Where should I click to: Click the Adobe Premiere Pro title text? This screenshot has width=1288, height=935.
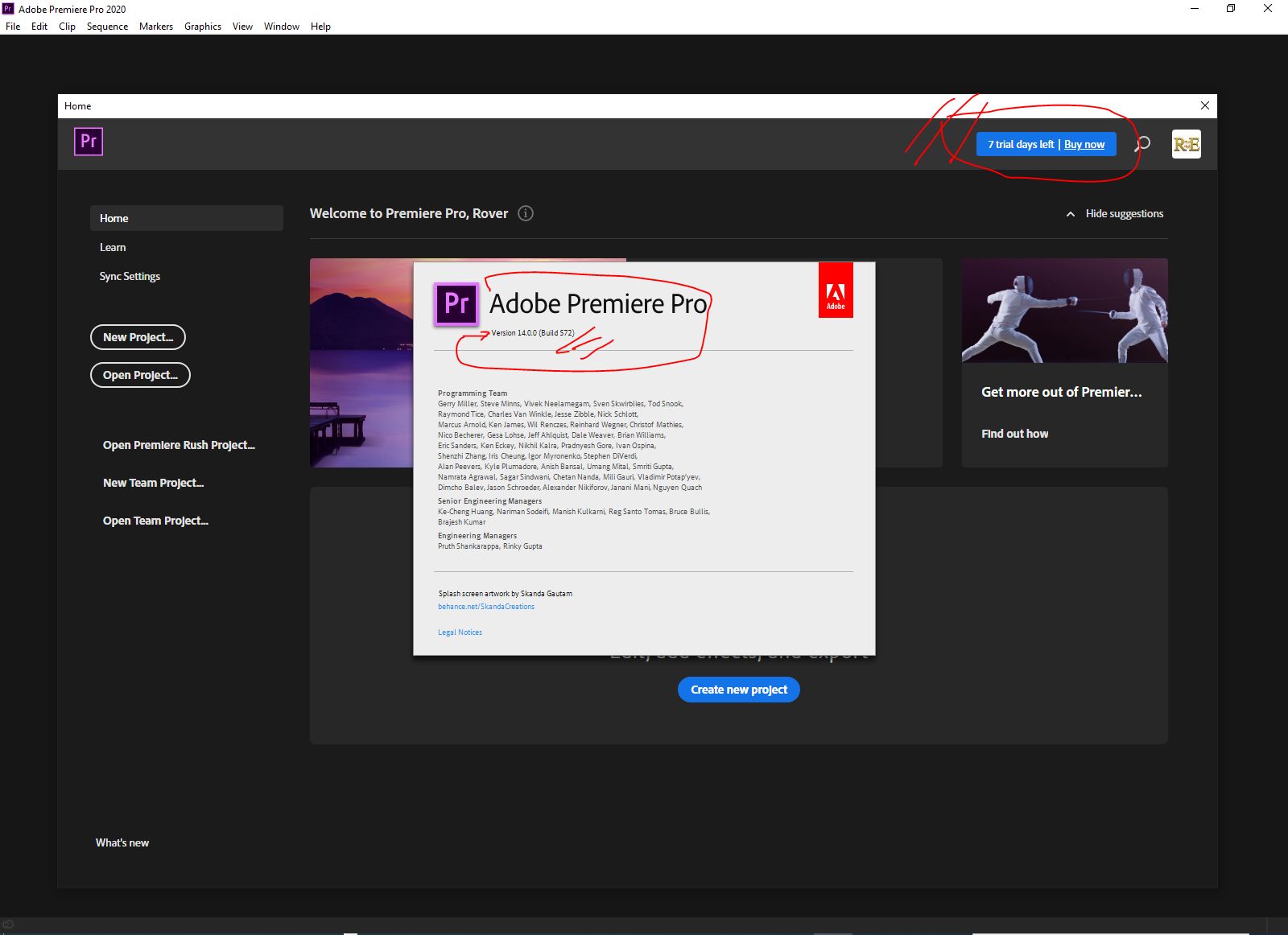tap(598, 304)
